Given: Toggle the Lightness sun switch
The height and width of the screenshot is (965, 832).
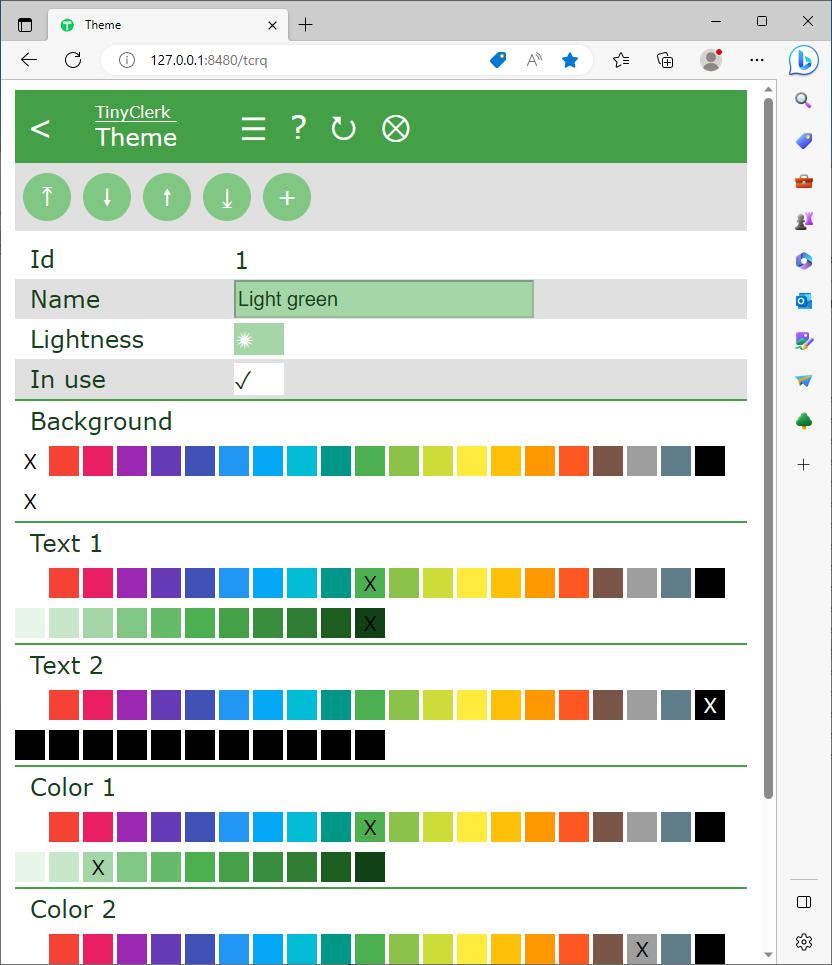Looking at the screenshot, I should tap(258, 339).
